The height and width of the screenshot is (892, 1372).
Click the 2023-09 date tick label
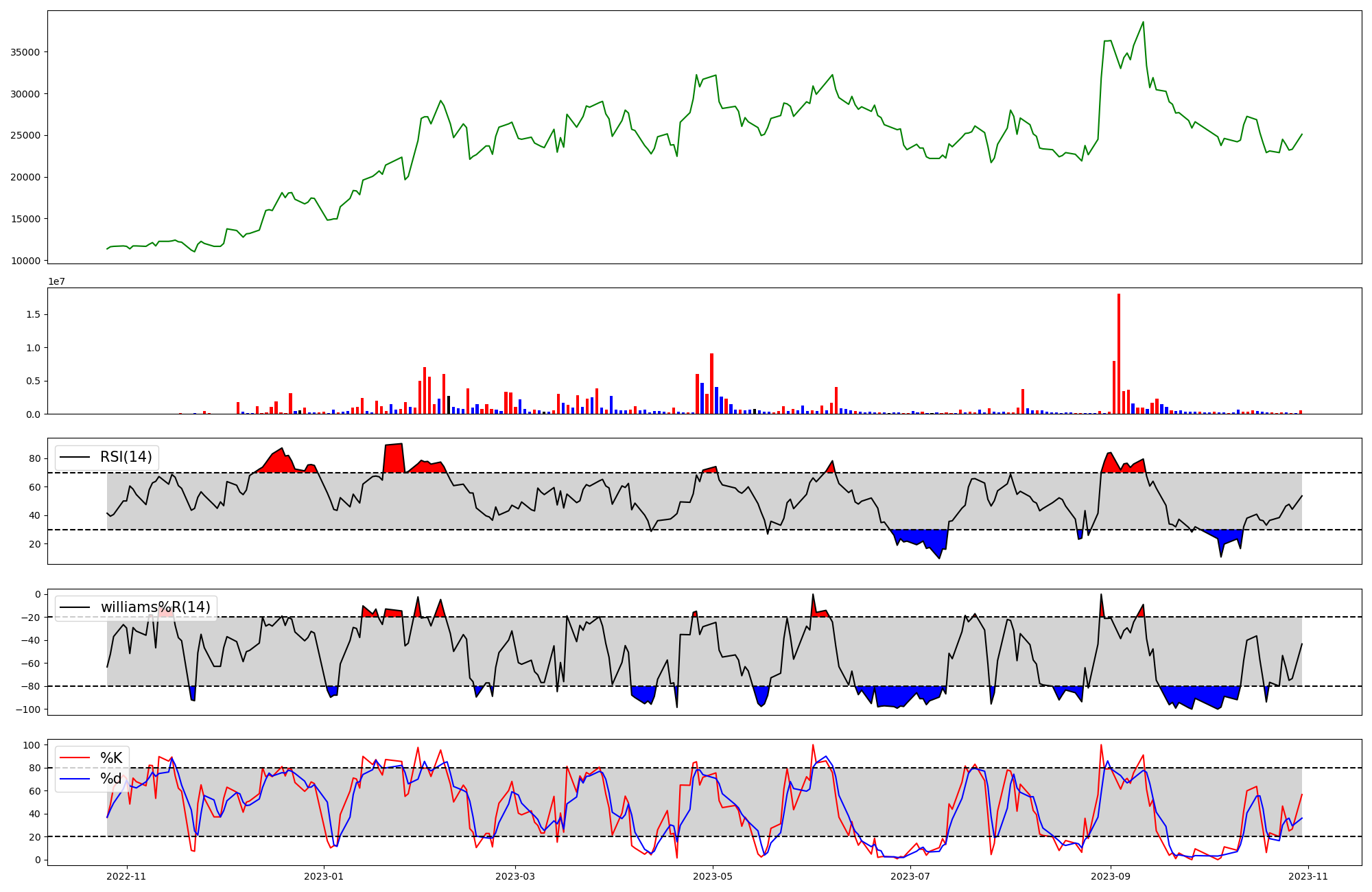point(1110,876)
